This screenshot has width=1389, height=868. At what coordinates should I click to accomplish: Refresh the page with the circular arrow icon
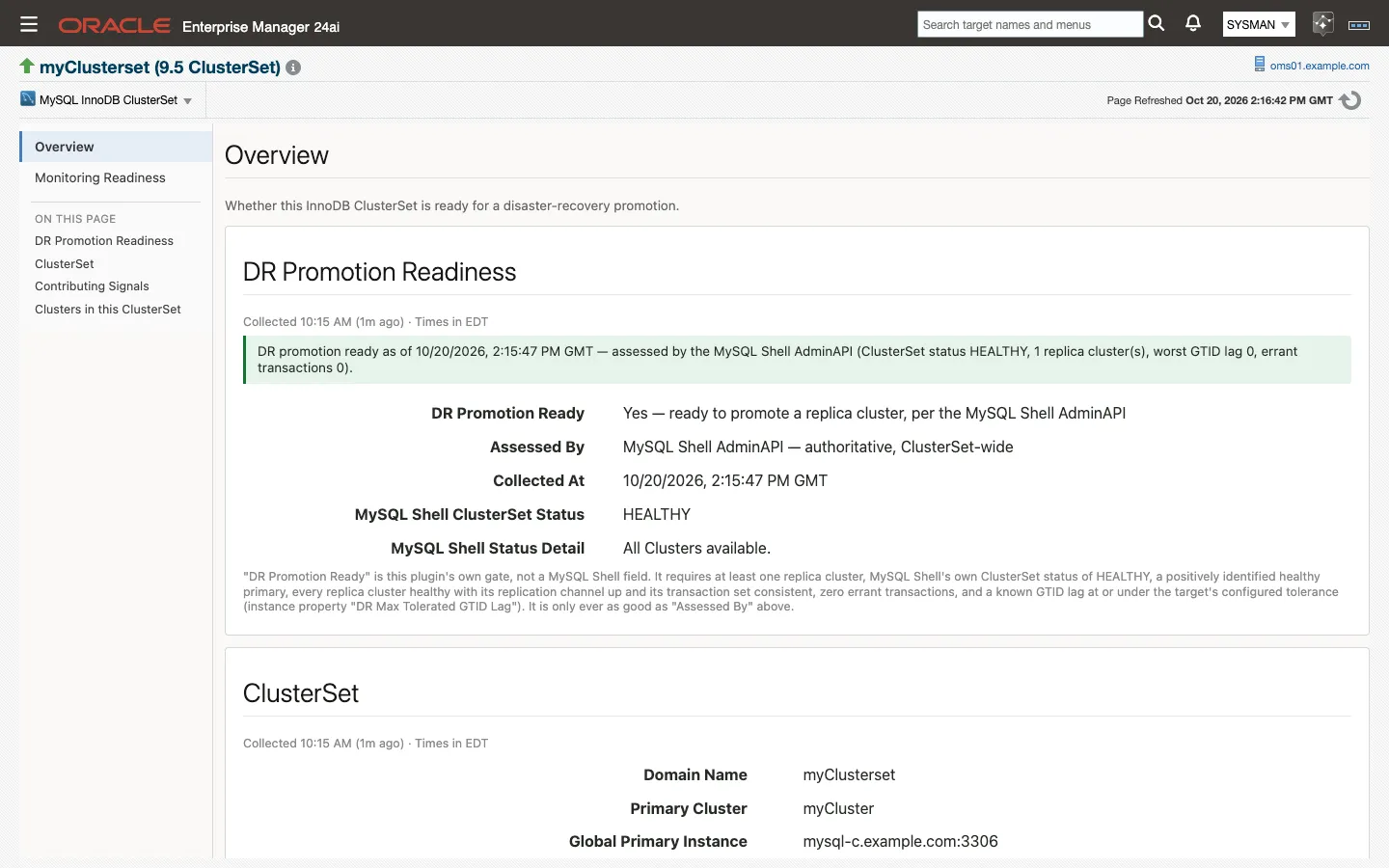click(x=1350, y=100)
